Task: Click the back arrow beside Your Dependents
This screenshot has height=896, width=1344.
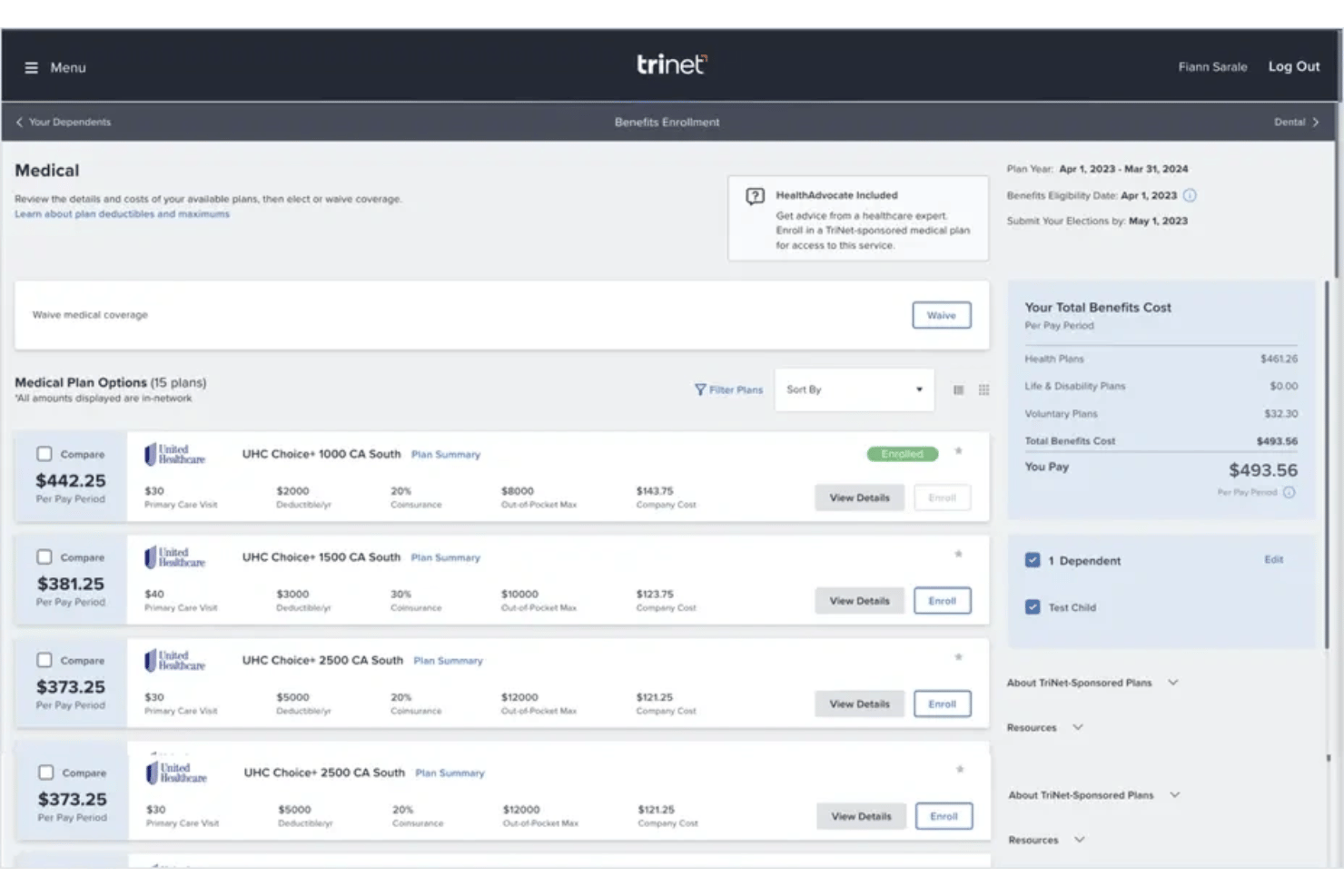Action: [x=19, y=122]
